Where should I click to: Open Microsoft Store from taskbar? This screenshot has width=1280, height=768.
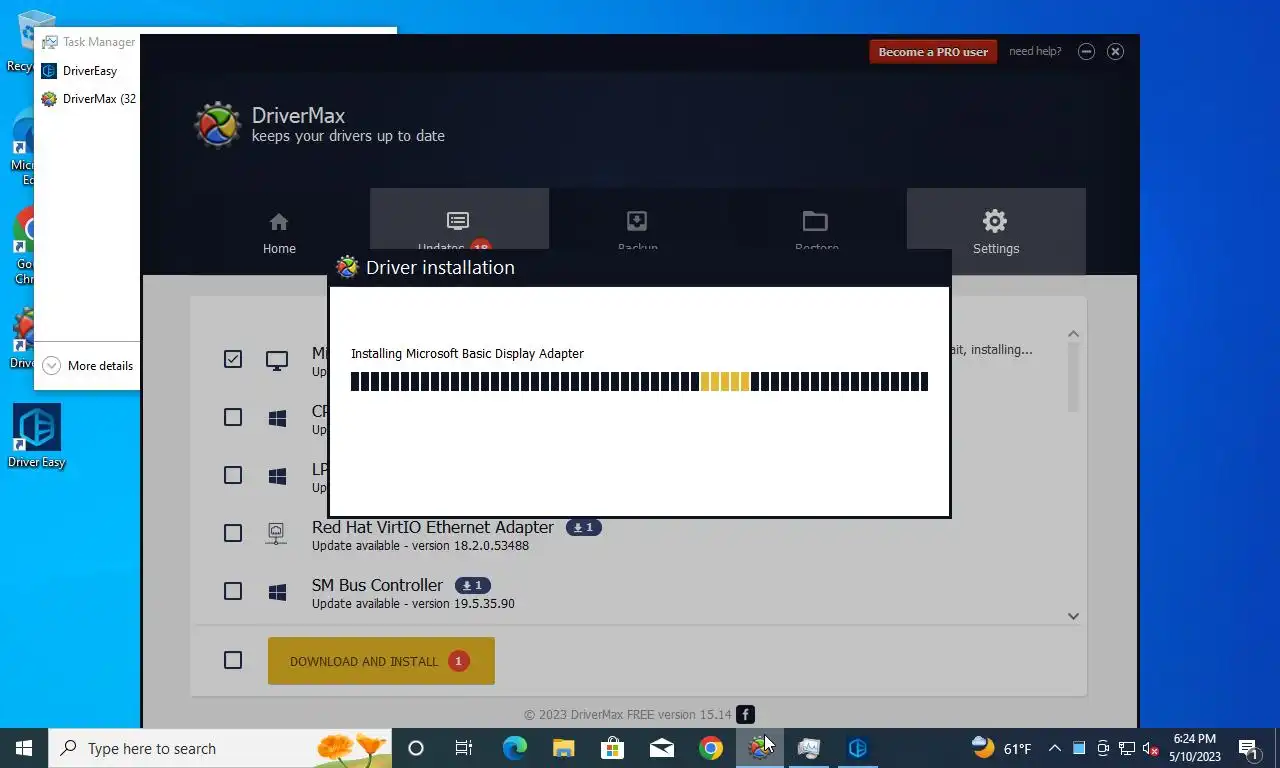(x=612, y=748)
